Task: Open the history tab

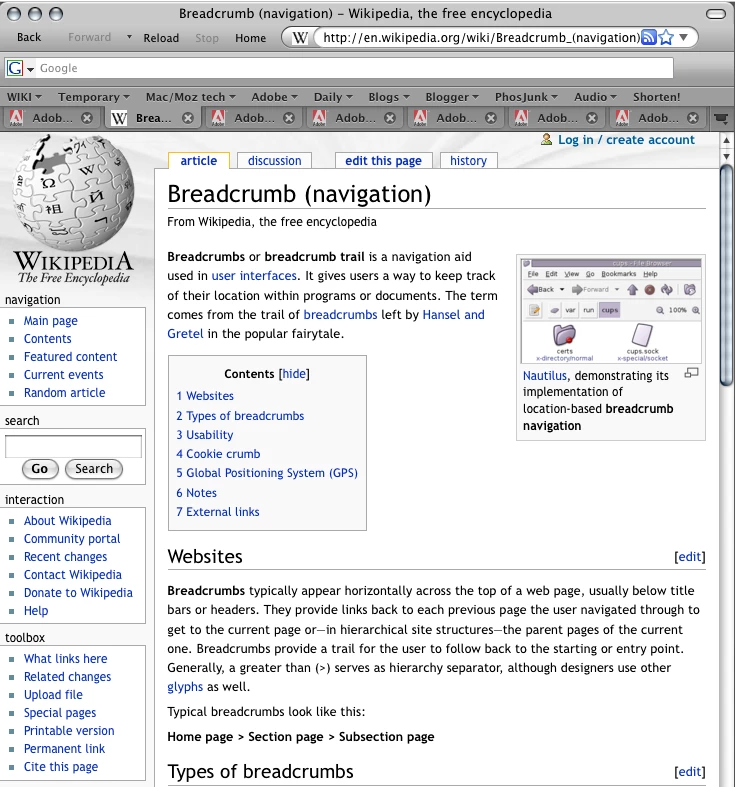Action: click(468, 161)
